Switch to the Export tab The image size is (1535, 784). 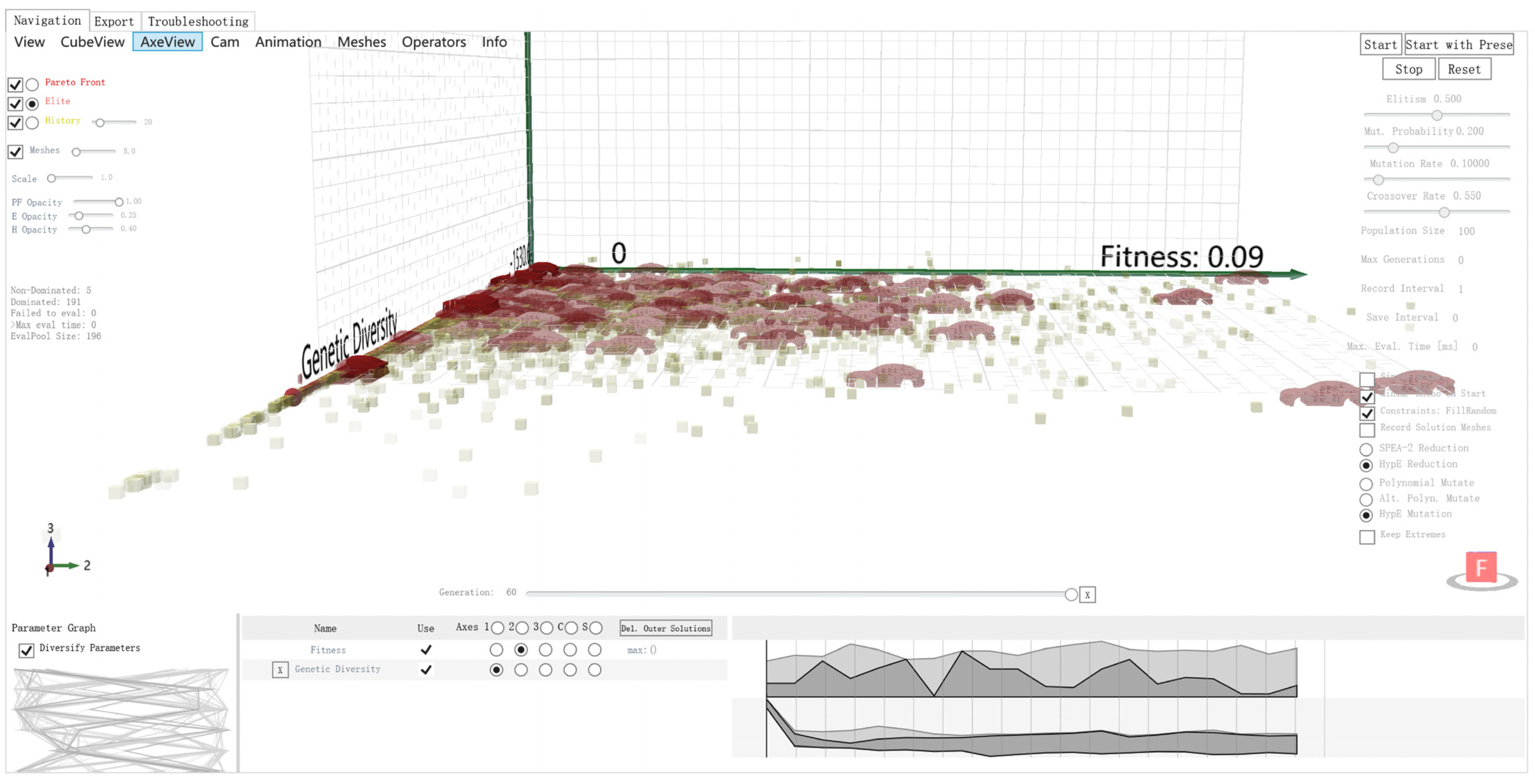(114, 21)
